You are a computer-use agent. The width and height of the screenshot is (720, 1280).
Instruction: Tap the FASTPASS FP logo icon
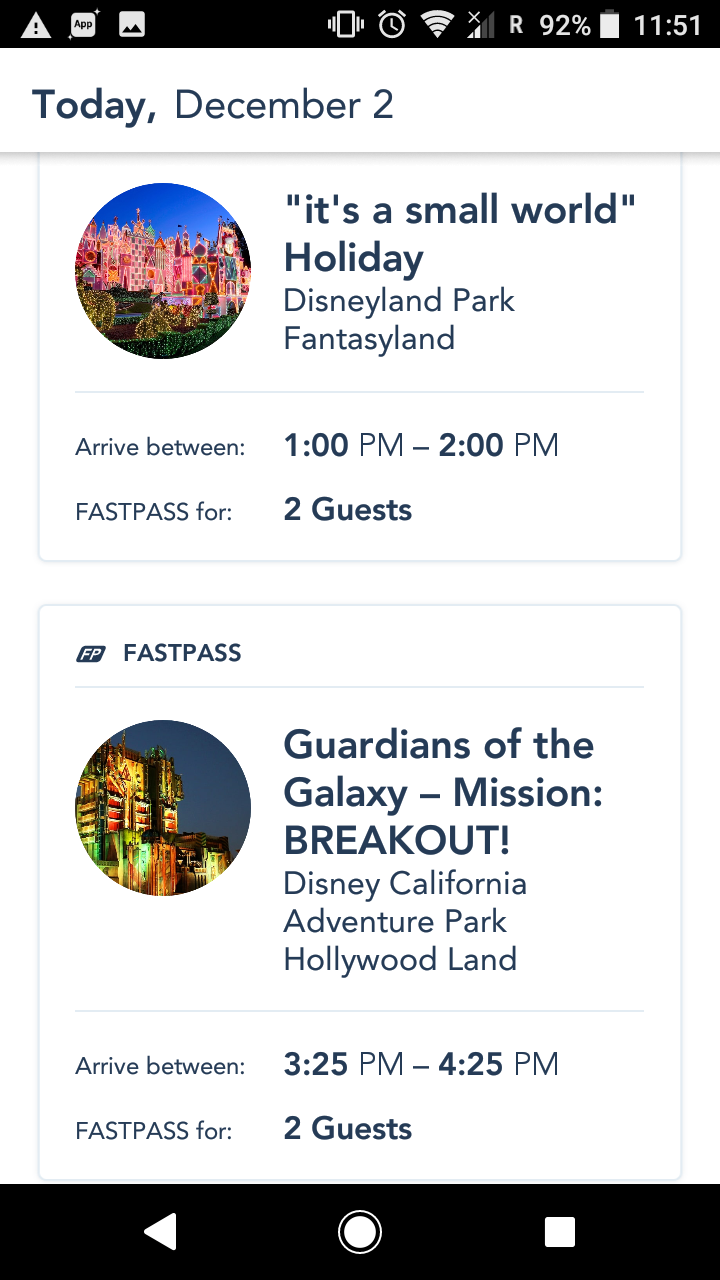click(90, 654)
